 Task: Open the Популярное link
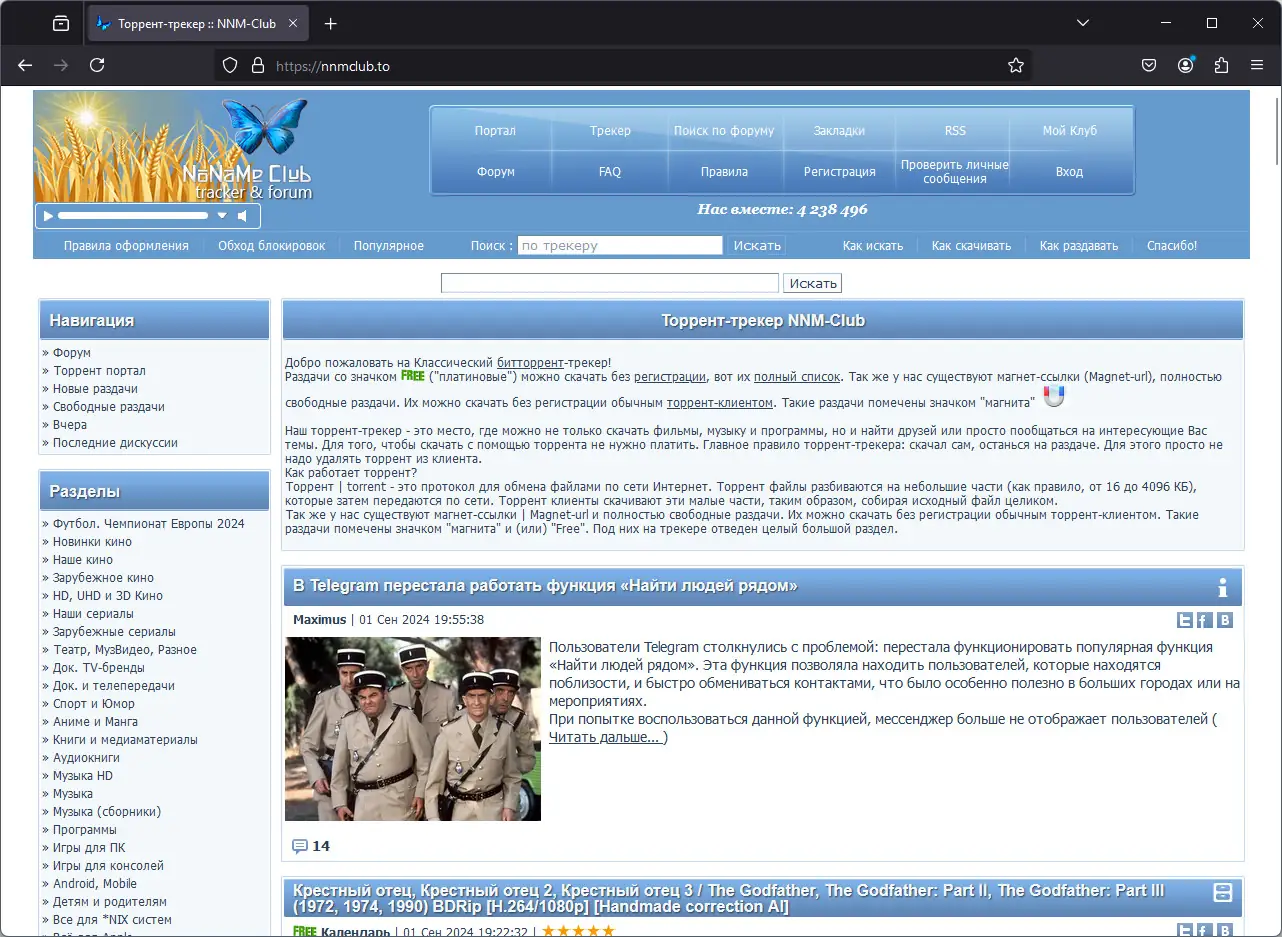[x=389, y=246]
